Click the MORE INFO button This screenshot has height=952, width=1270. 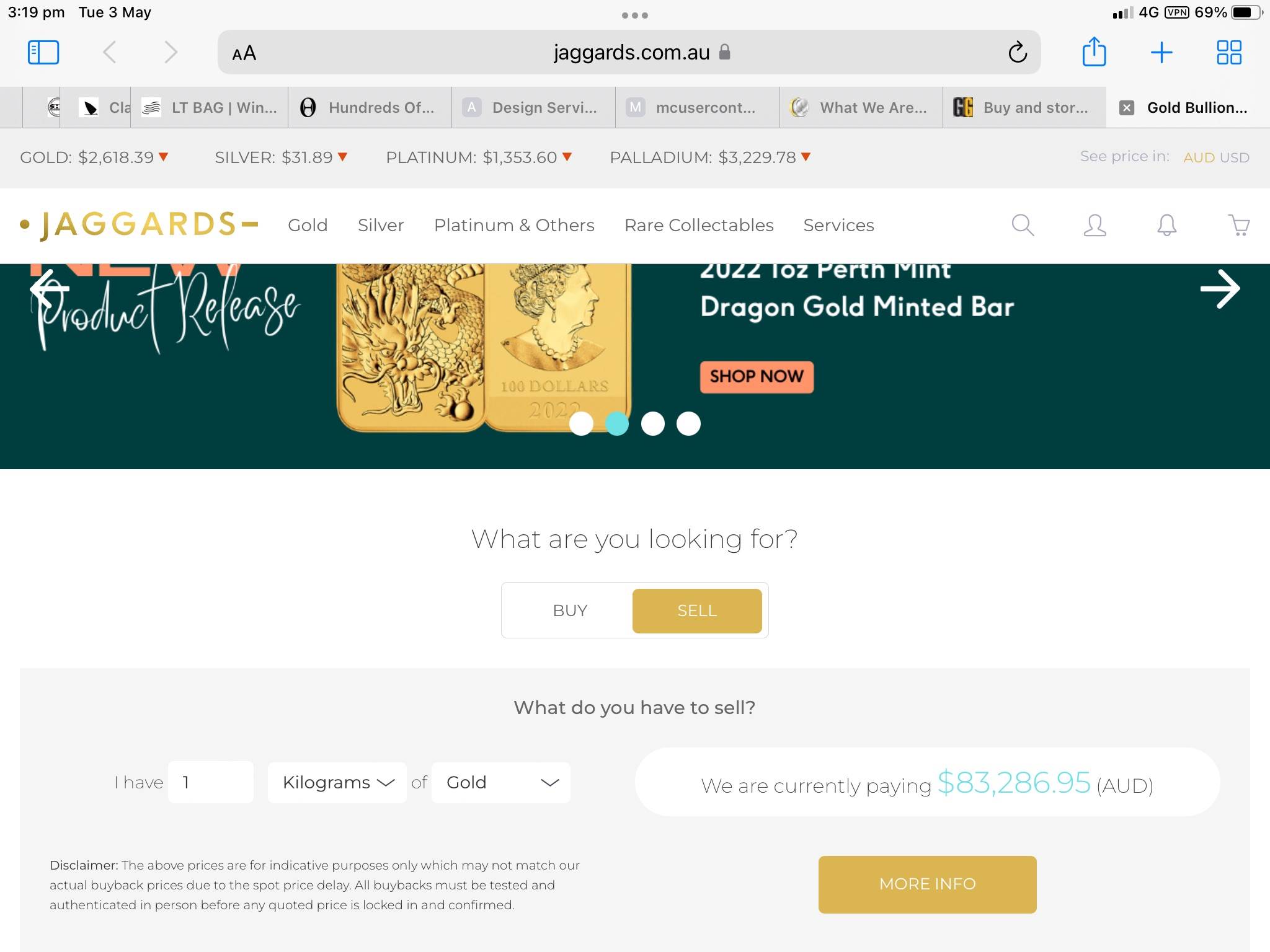927,884
